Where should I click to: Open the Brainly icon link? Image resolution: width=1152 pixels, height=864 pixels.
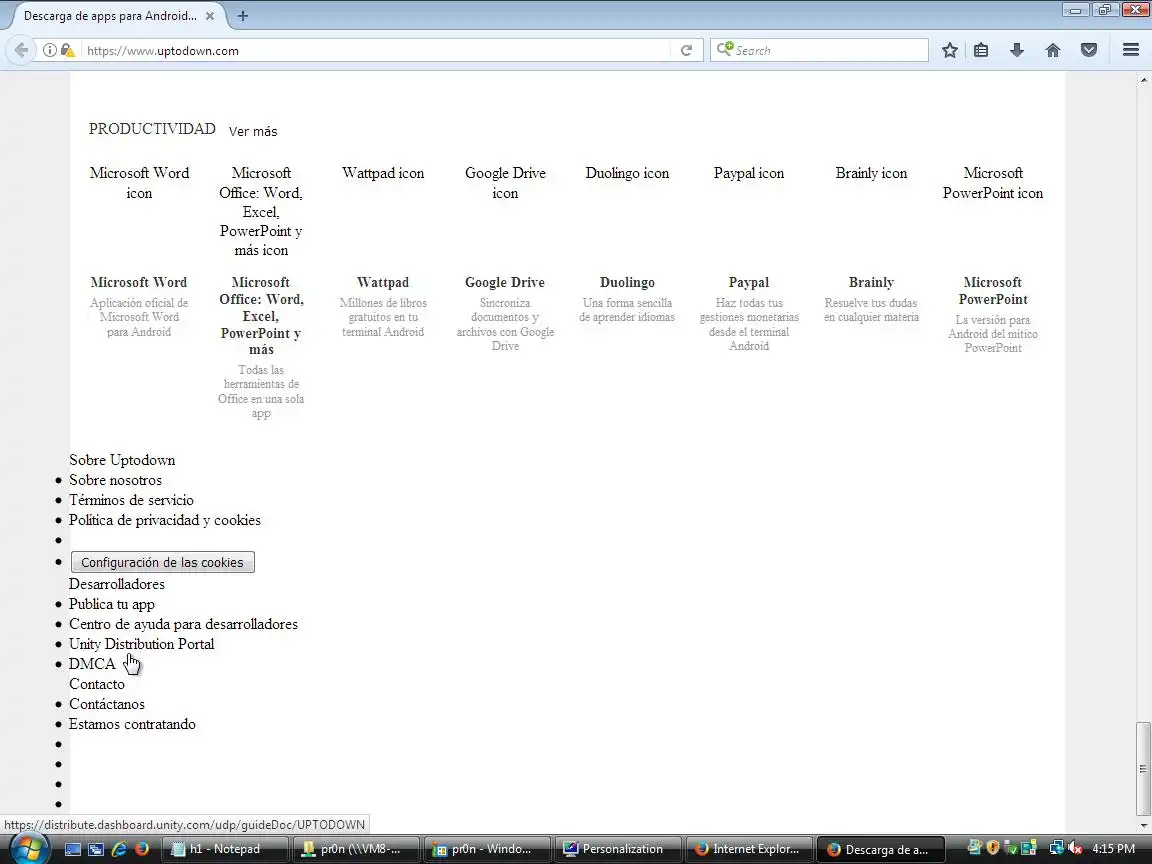pyautogui.click(x=871, y=173)
